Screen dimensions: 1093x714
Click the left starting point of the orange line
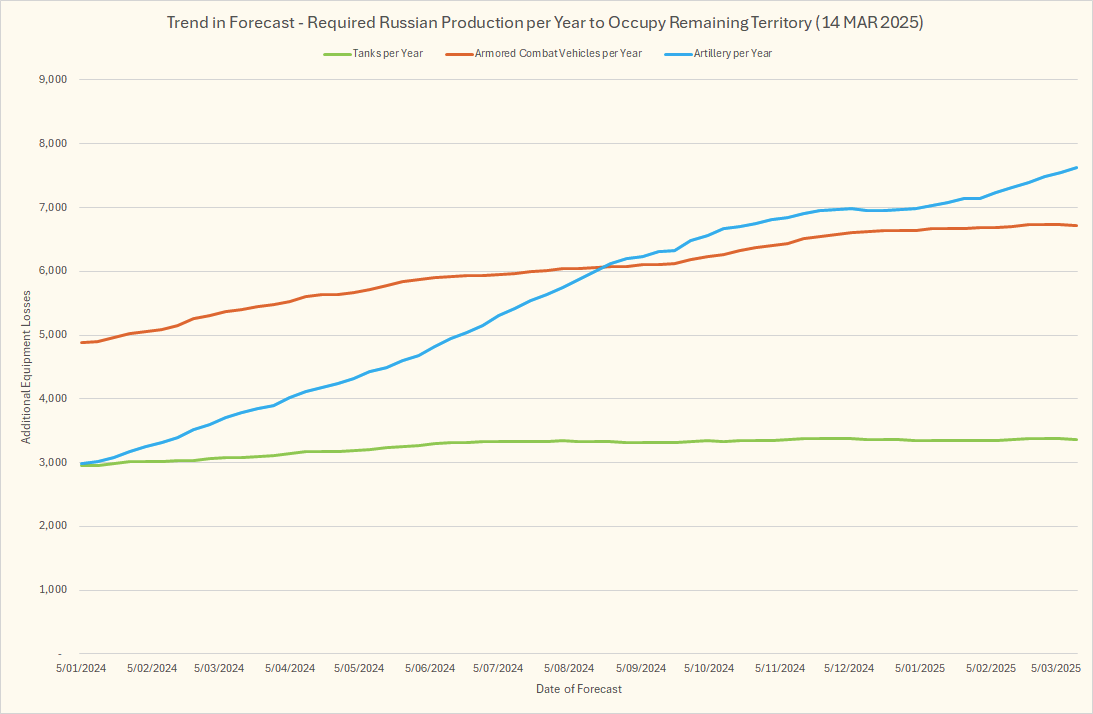point(82,342)
